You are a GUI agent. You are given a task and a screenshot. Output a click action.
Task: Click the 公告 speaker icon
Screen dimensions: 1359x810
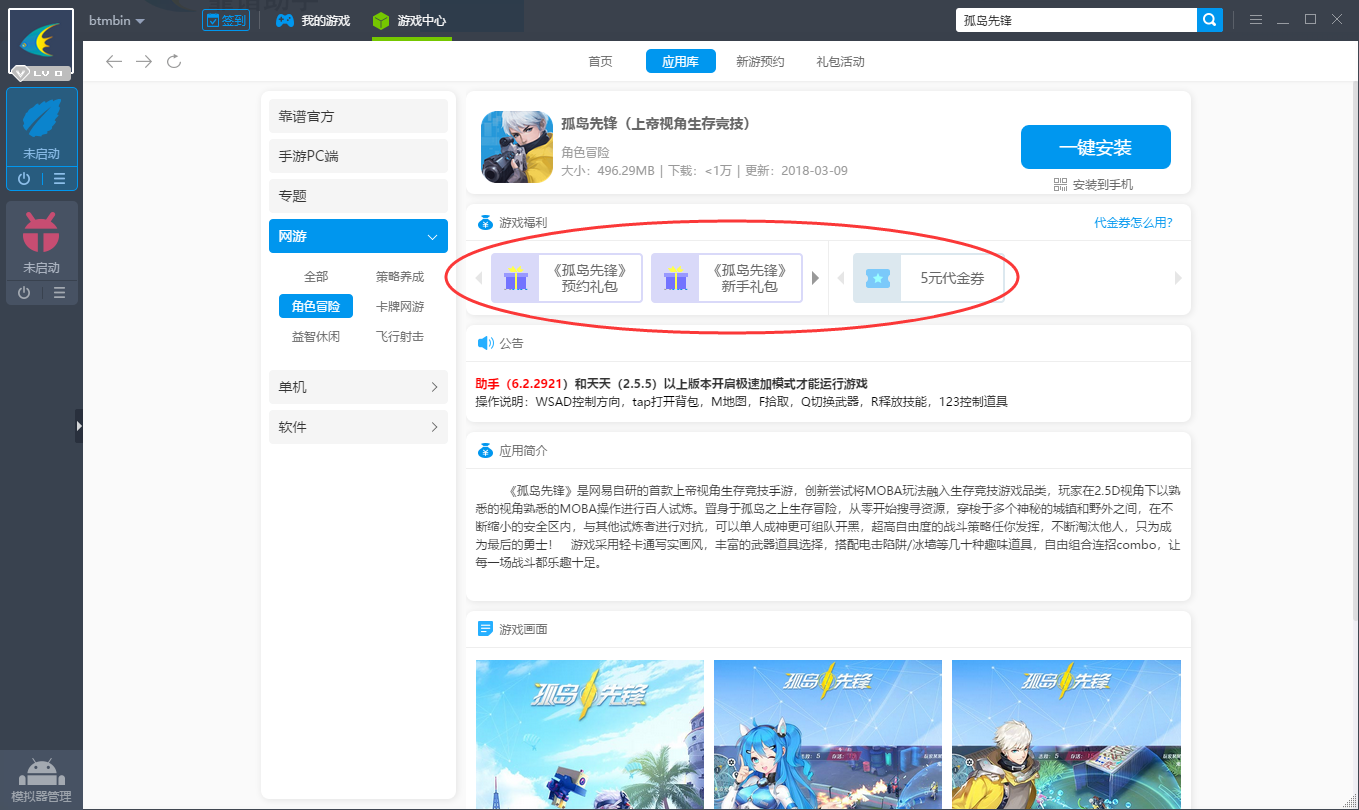coord(485,343)
